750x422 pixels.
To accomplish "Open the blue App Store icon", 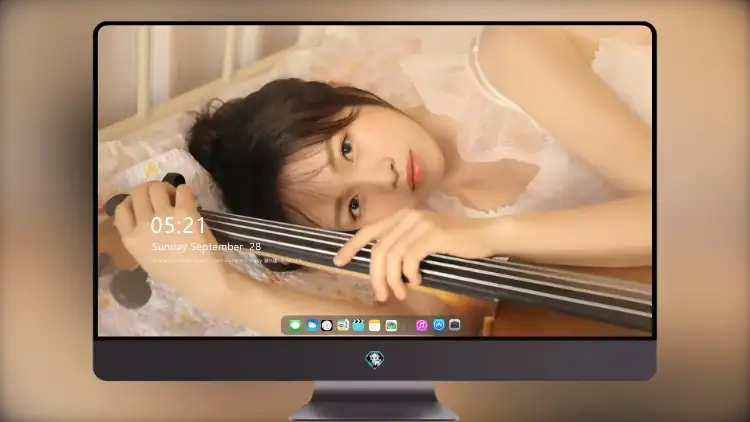I will [439, 325].
